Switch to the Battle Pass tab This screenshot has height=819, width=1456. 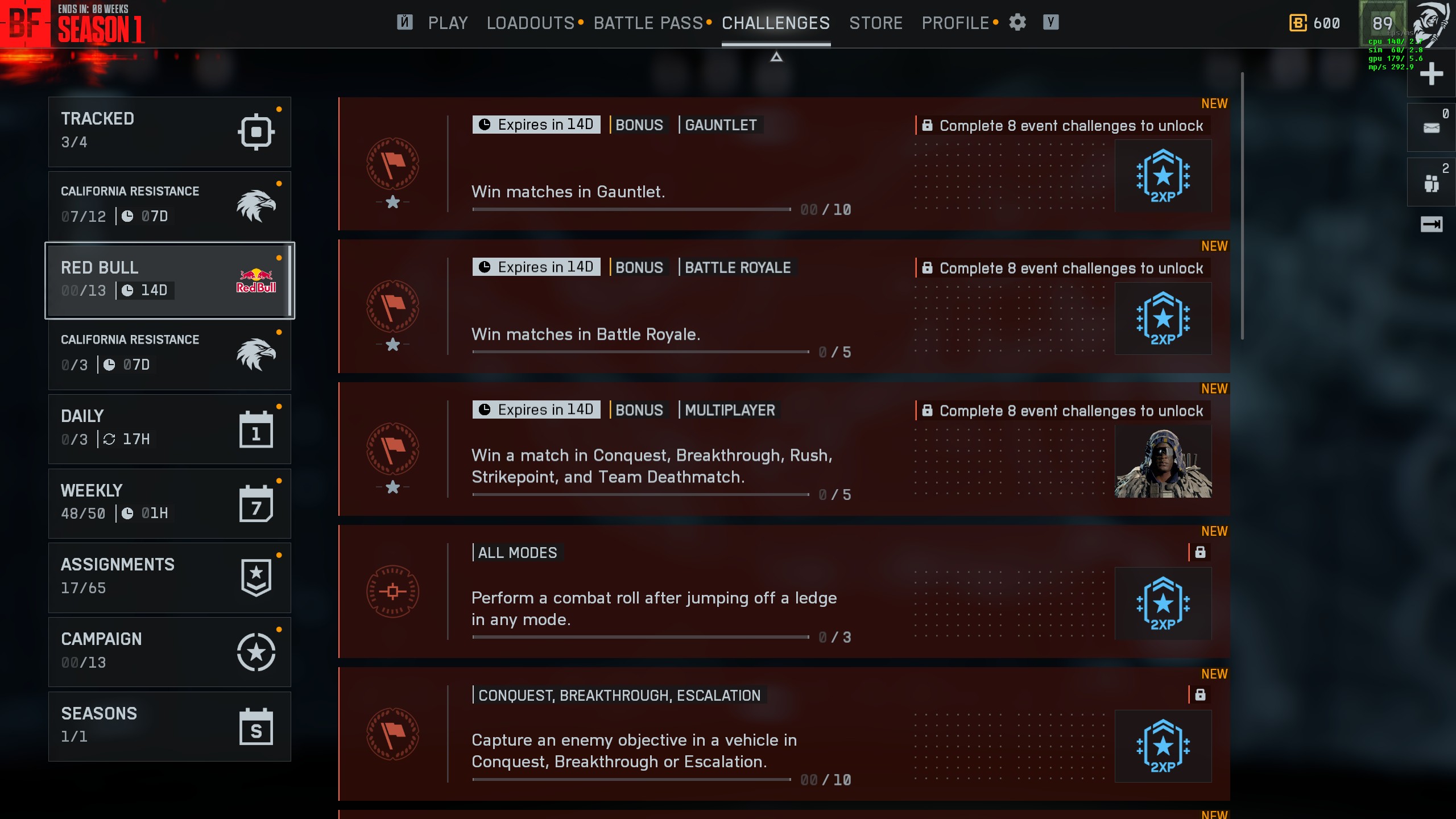click(x=648, y=23)
